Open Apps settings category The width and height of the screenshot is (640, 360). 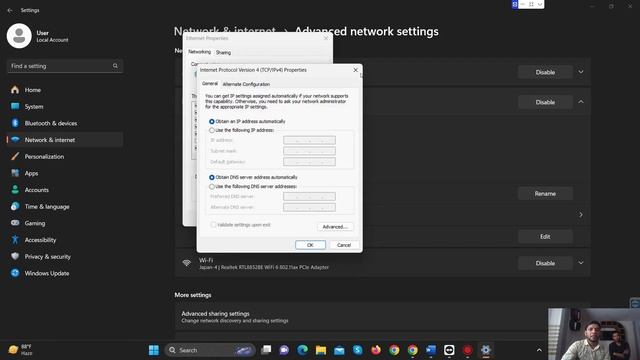pyautogui.click(x=31, y=173)
